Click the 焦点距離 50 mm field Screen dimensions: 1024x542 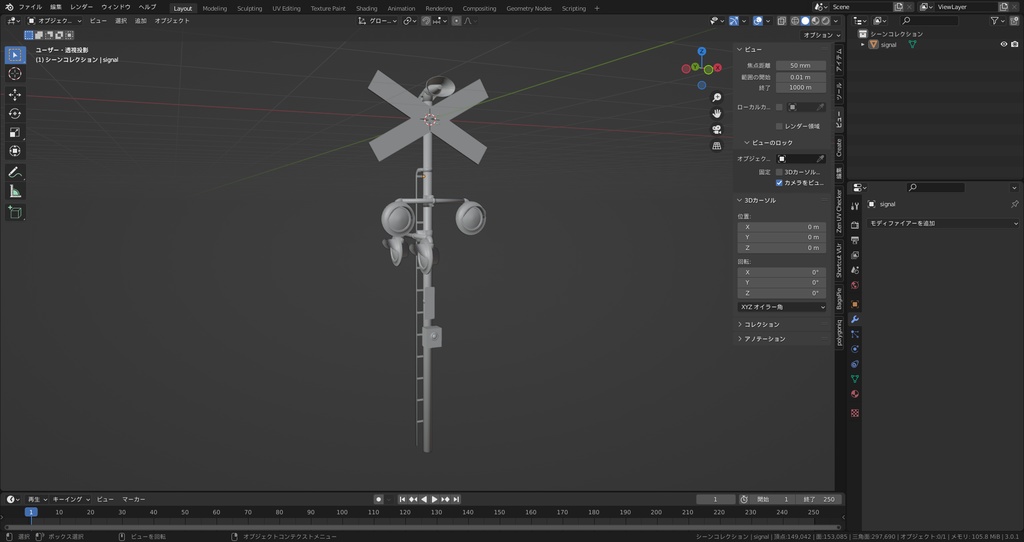click(800, 66)
